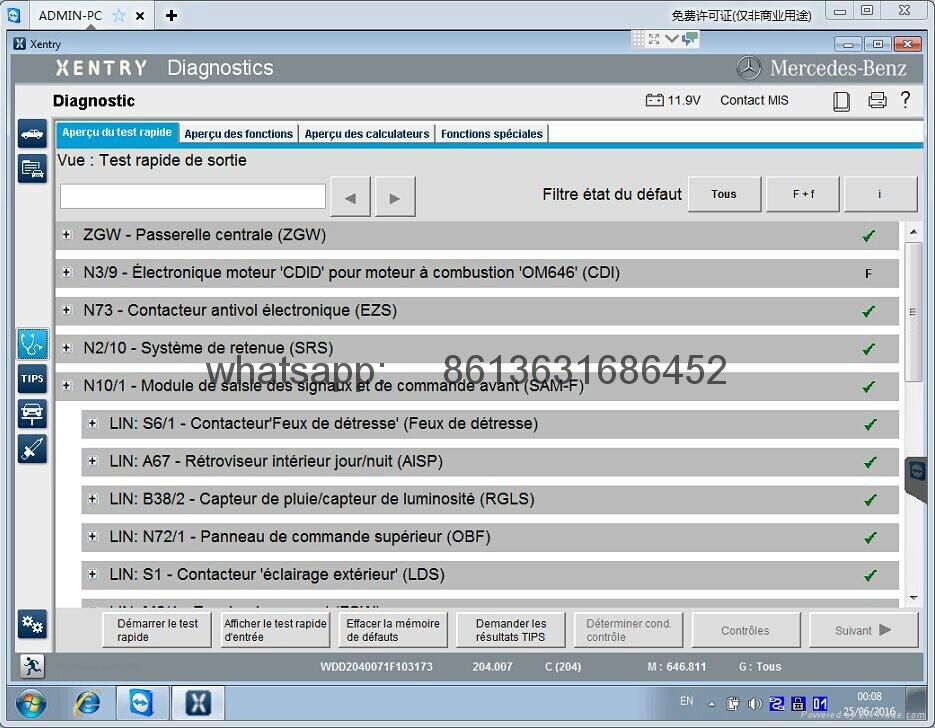
Task: Open the TIPS panel from the left sidebar
Action: point(32,378)
